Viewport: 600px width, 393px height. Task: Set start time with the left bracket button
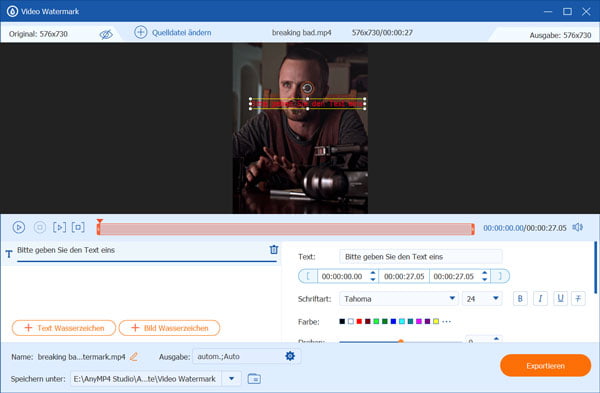[x=308, y=276]
